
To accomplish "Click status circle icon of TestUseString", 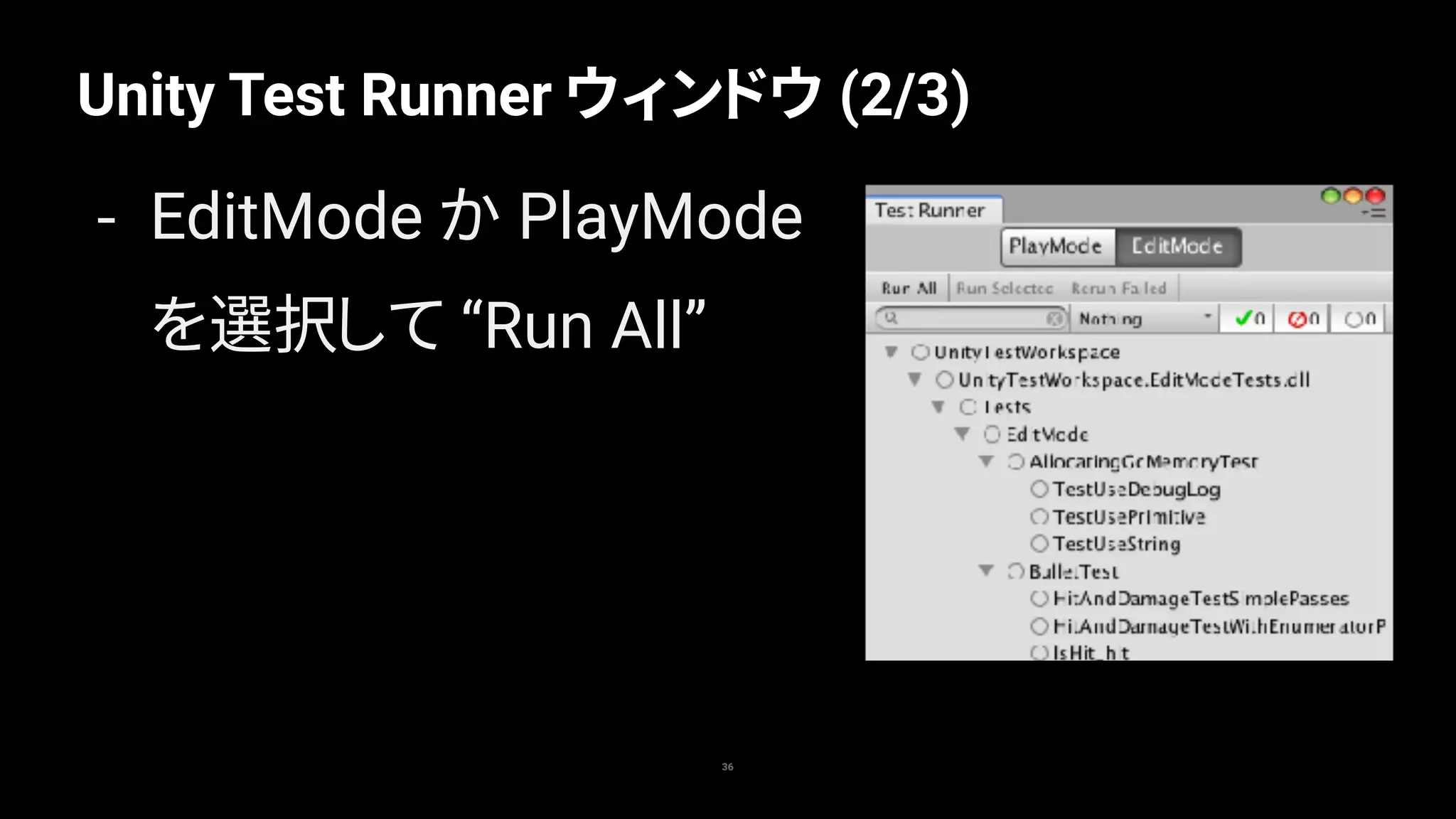I will (x=1039, y=544).
